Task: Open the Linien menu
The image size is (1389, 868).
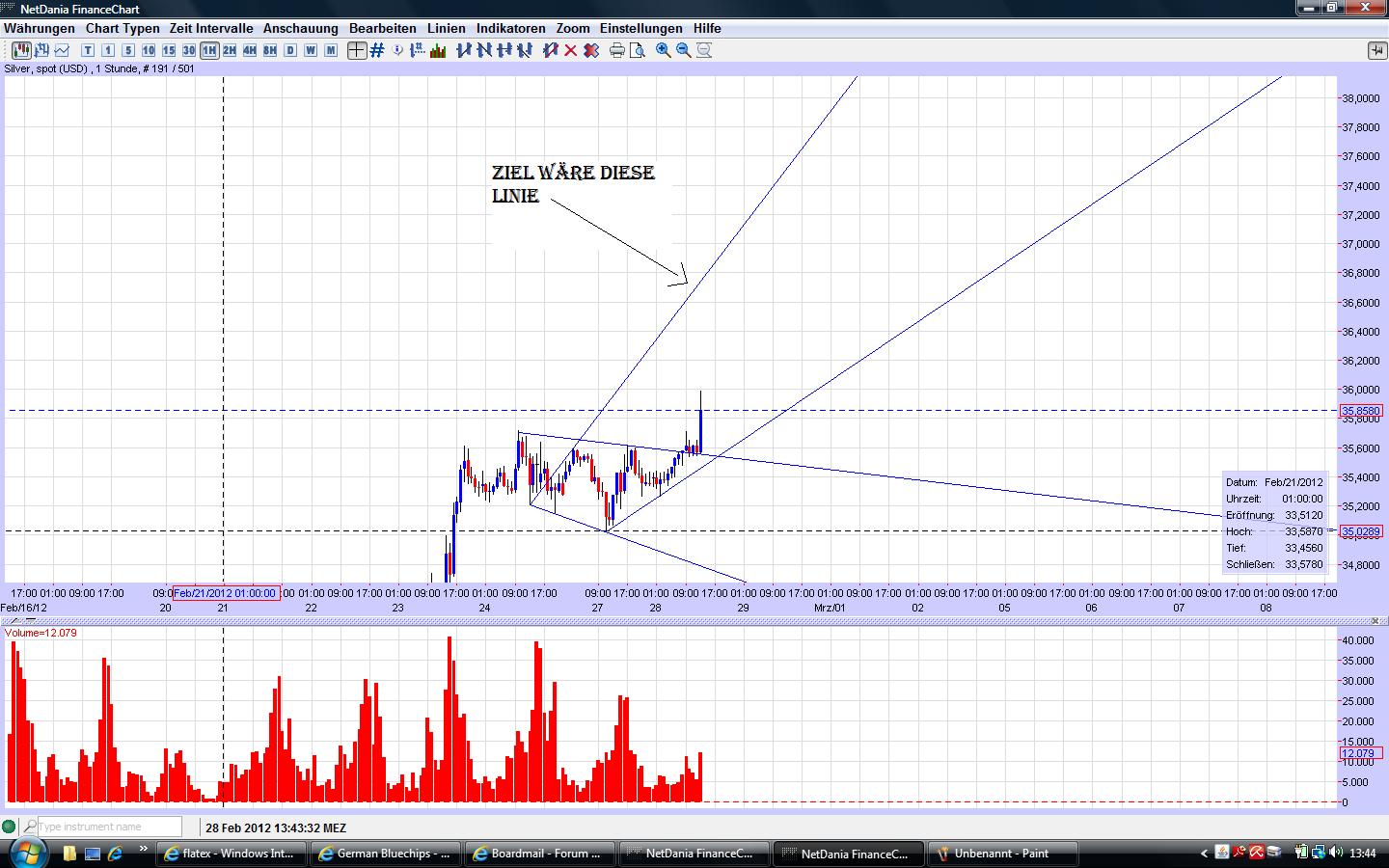Action: pos(447,29)
